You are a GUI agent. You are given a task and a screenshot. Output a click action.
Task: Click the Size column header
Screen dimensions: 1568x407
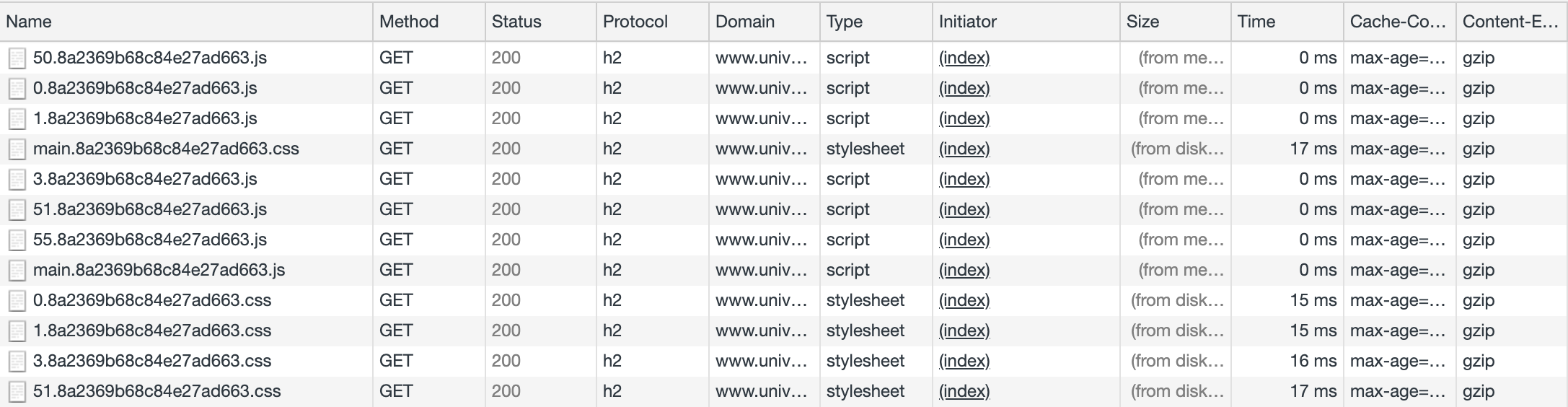[x=1142, y=22]
